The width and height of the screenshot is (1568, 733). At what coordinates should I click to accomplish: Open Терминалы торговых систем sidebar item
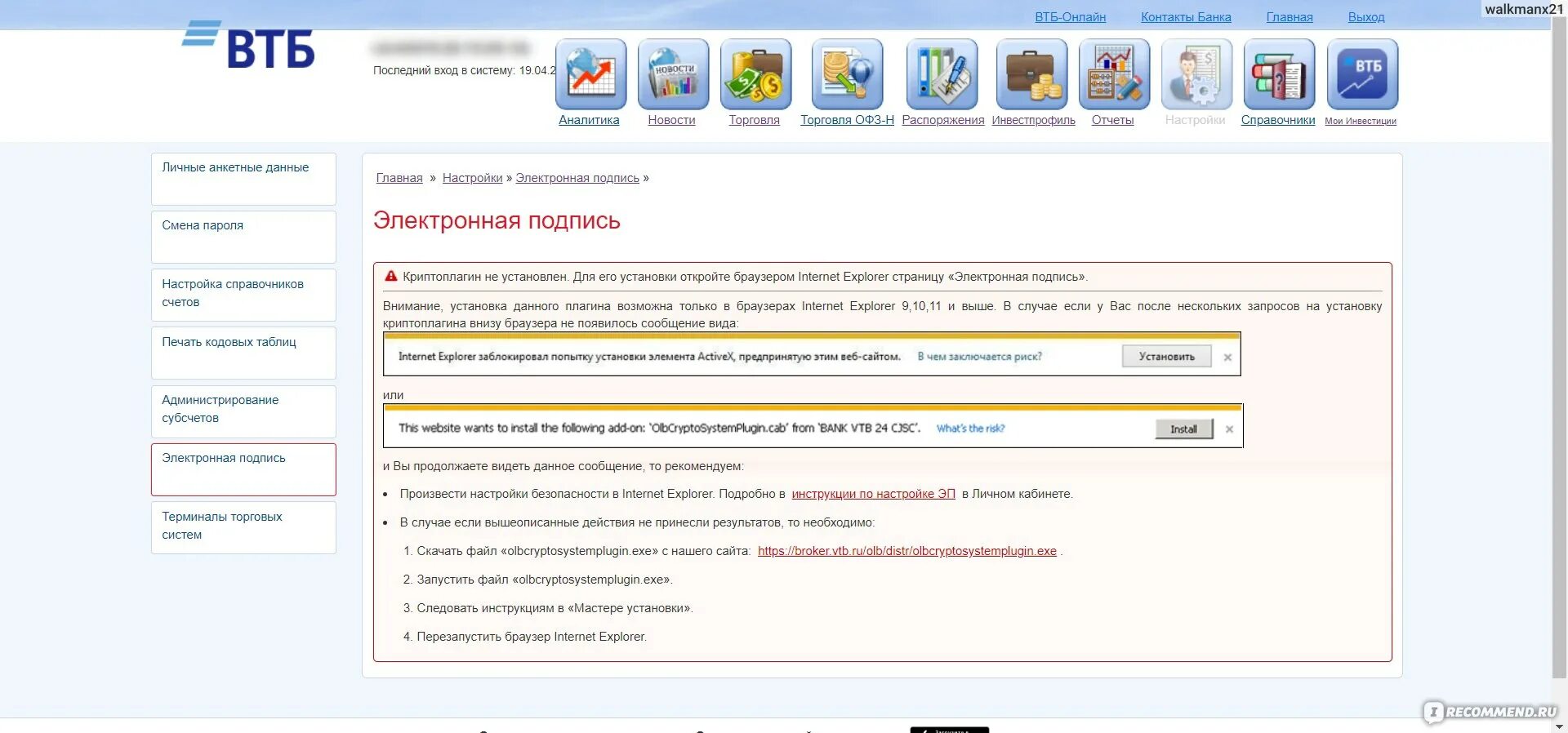pyautogui.click(x=243, y=527)
